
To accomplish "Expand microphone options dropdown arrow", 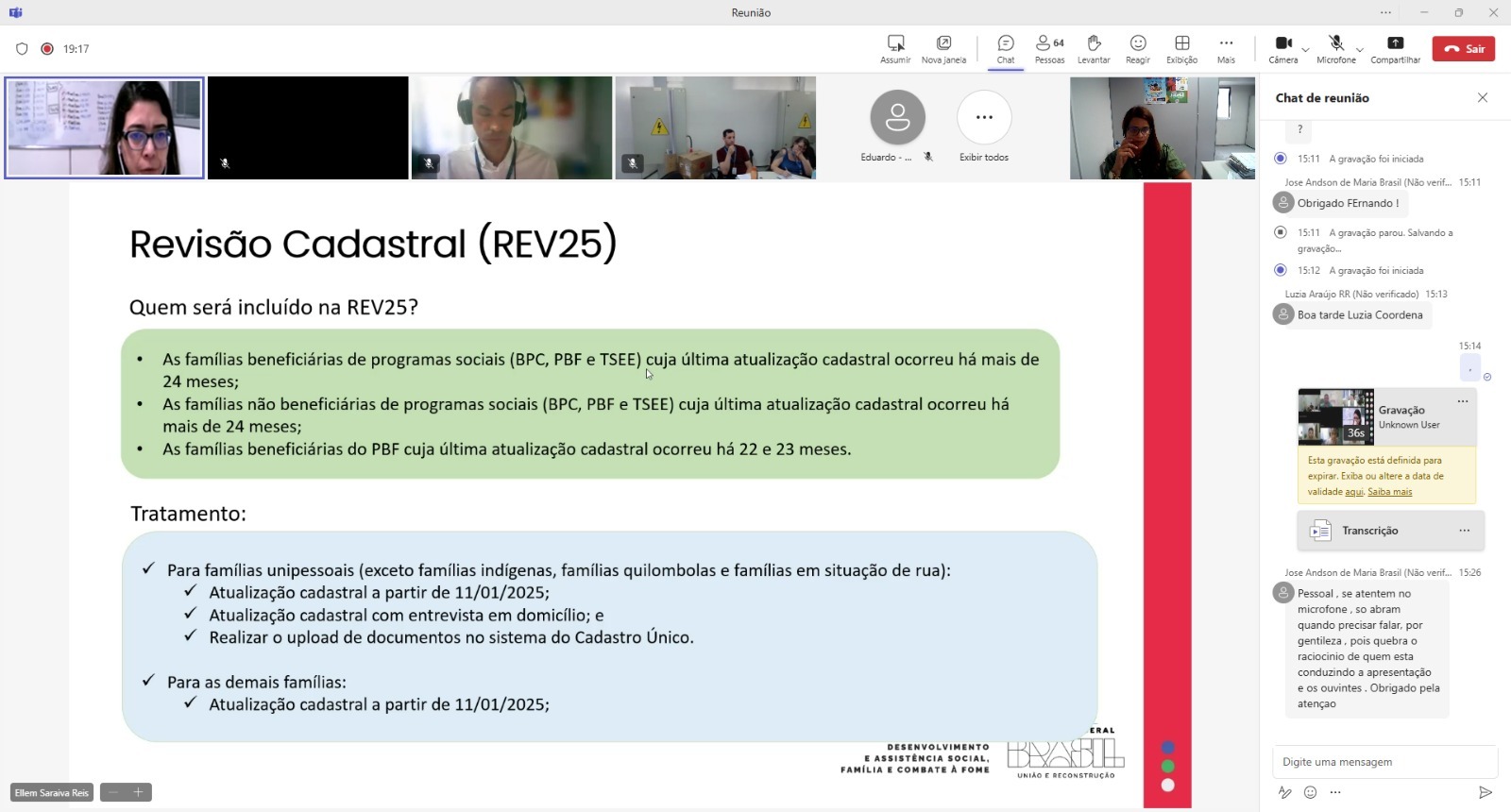I will click(1360, 49).
